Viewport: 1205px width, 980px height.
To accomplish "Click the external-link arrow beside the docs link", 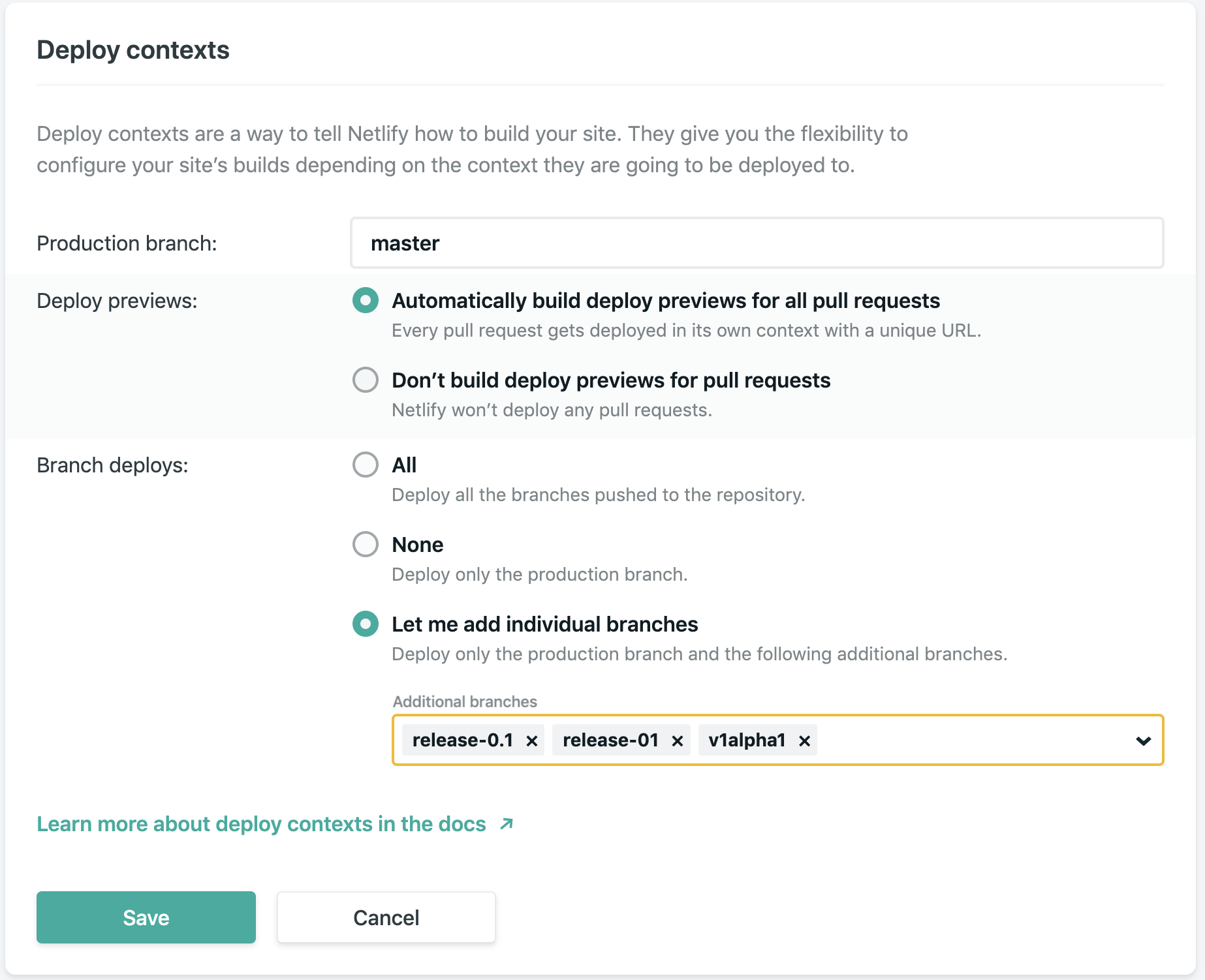I will click(x=505, y=823).
